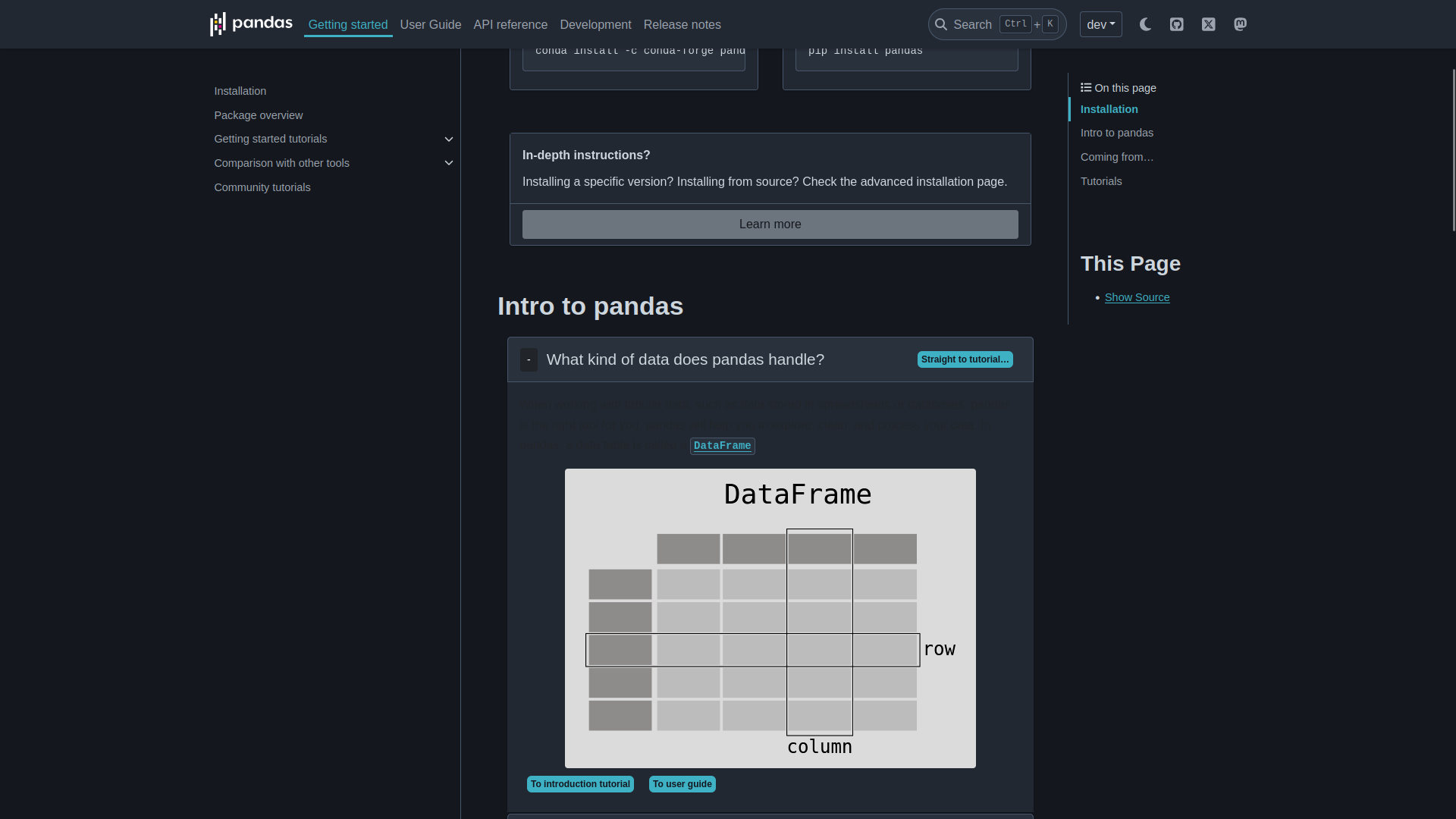Open the Getting started tab
This screenshot has height=819, width=1456.
(x=348, y=24)
